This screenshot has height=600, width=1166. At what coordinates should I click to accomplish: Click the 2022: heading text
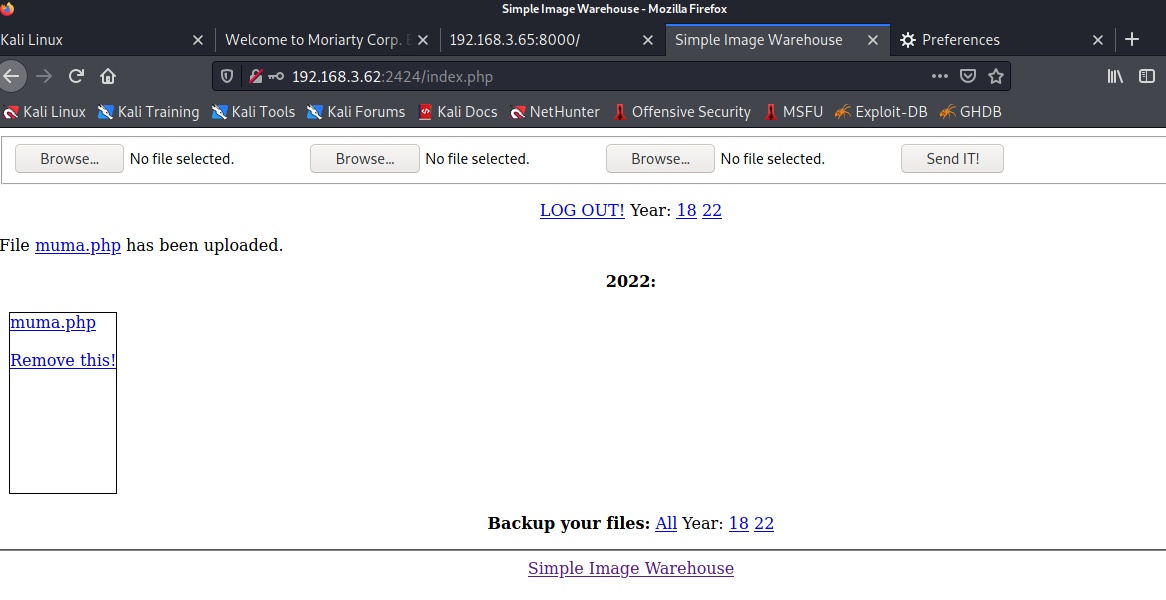[631, 281]
